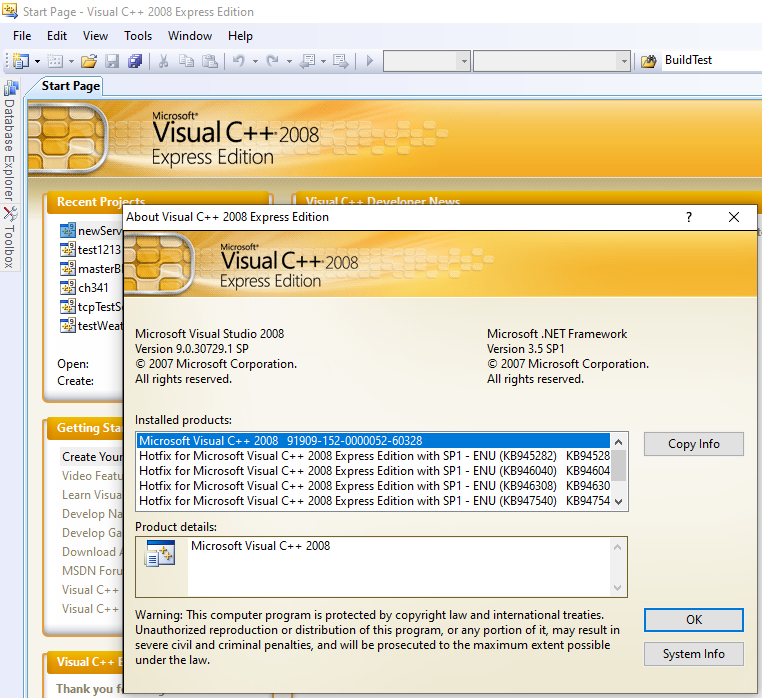Select the Hotfix KB945282 row

coord(373,456)
